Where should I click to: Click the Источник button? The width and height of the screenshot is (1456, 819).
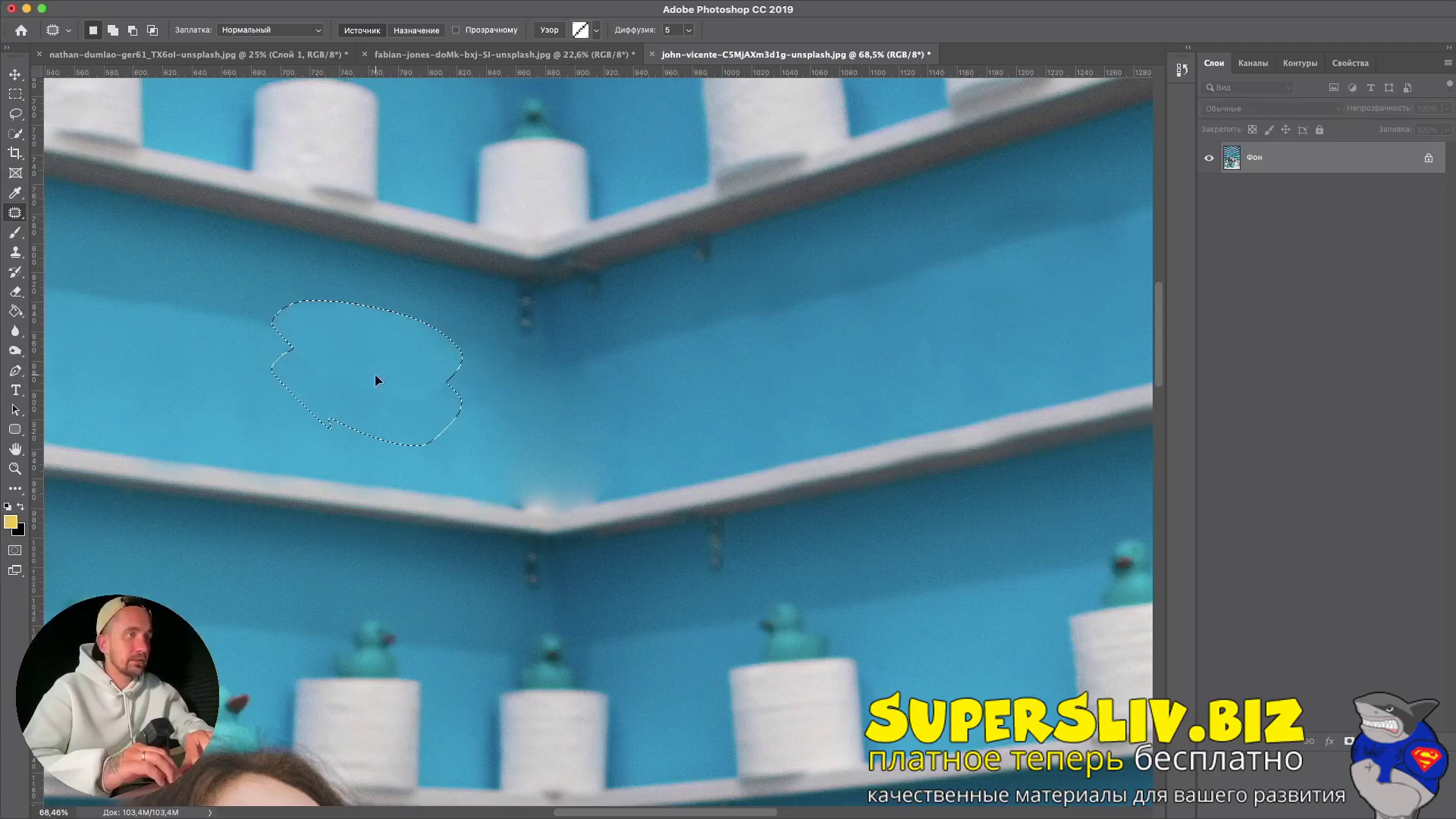(x=362, y=30)
